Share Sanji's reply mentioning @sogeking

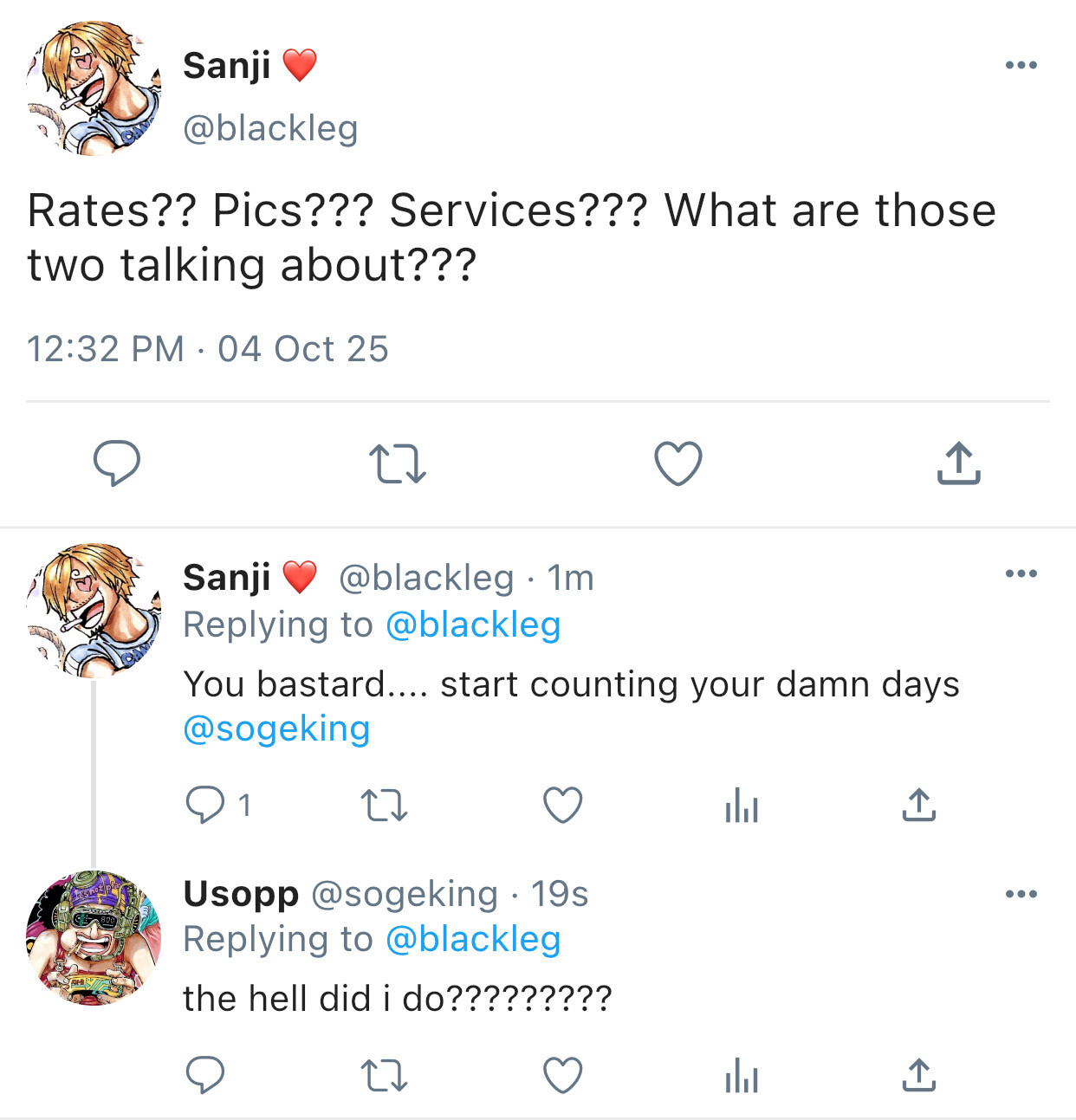(918, 805)
